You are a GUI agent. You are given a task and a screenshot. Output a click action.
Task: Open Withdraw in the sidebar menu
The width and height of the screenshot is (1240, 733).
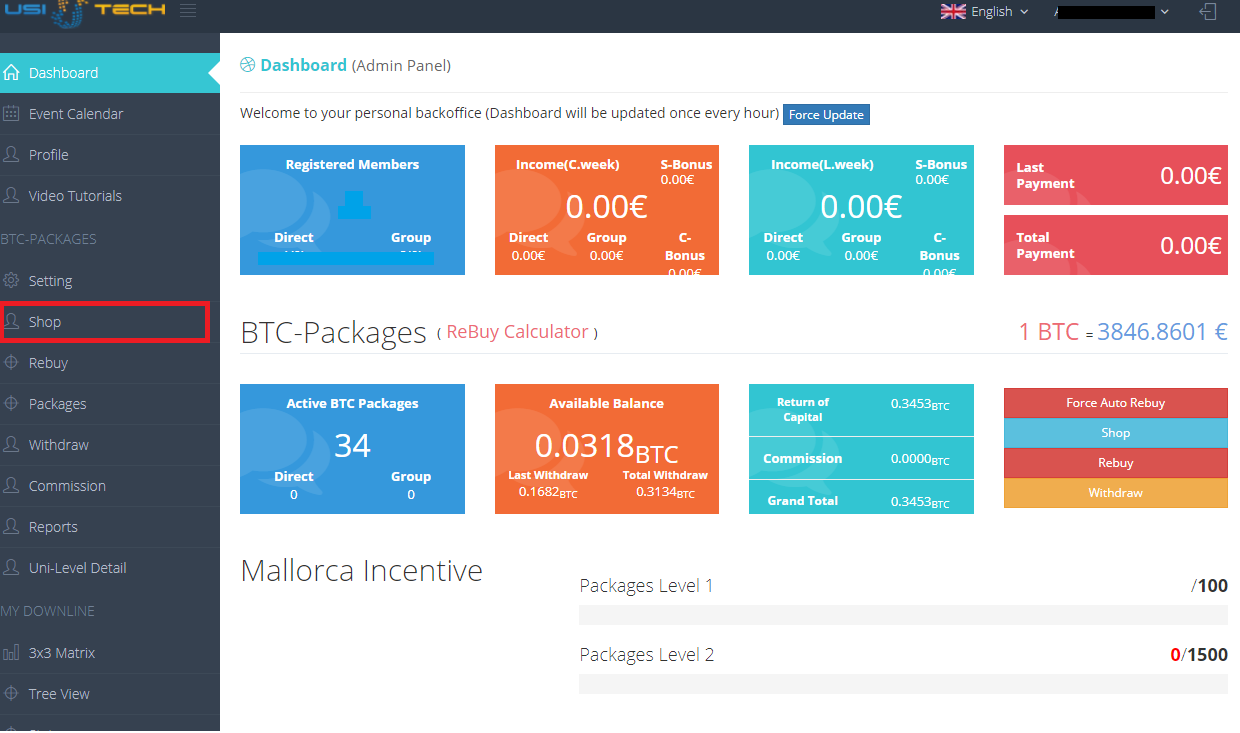tap(110, 445)
